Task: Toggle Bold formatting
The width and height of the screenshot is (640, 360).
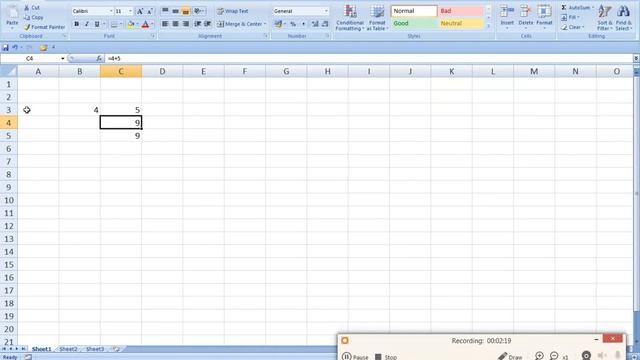Action: [76, 24]
